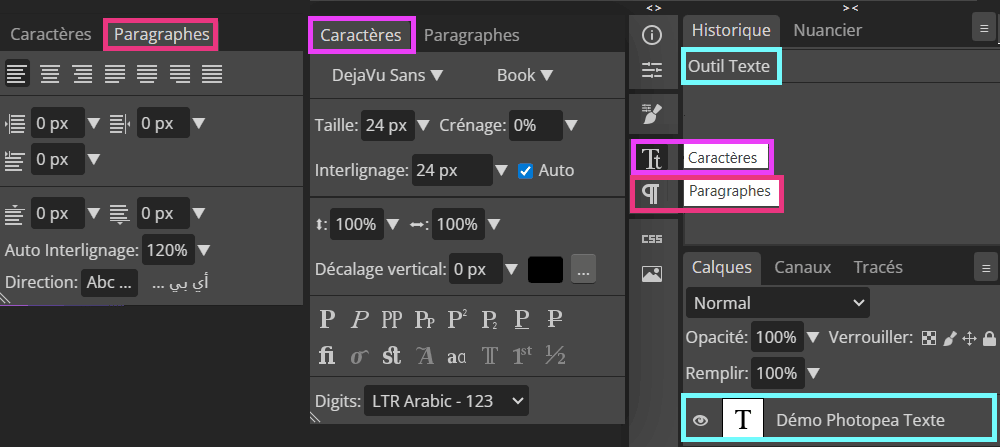Lock transparent pixels checkerboard icon
This screenshot has height=447, width=1000.
pyautogui.click(x=929, y=338)
